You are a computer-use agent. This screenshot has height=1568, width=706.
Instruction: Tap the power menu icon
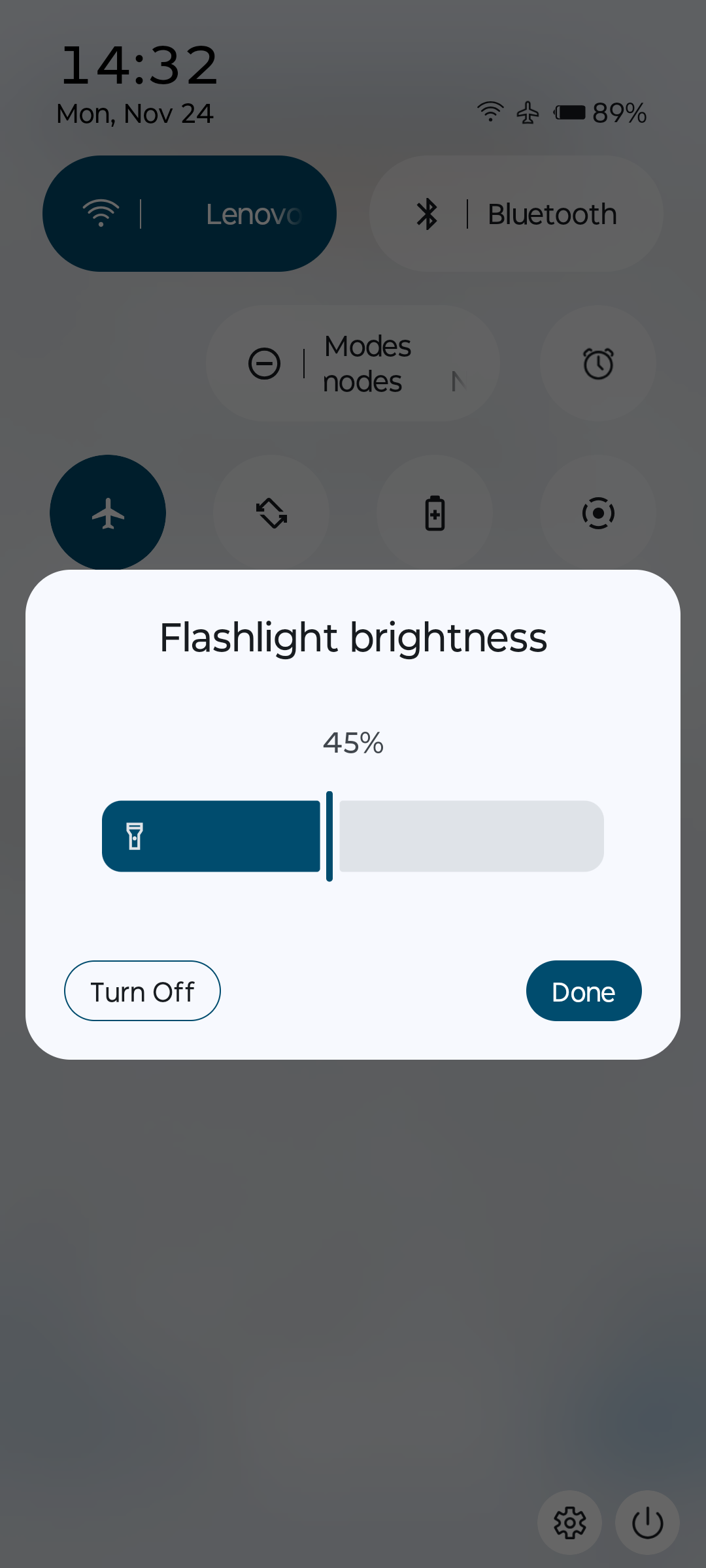coord(647,1523)
